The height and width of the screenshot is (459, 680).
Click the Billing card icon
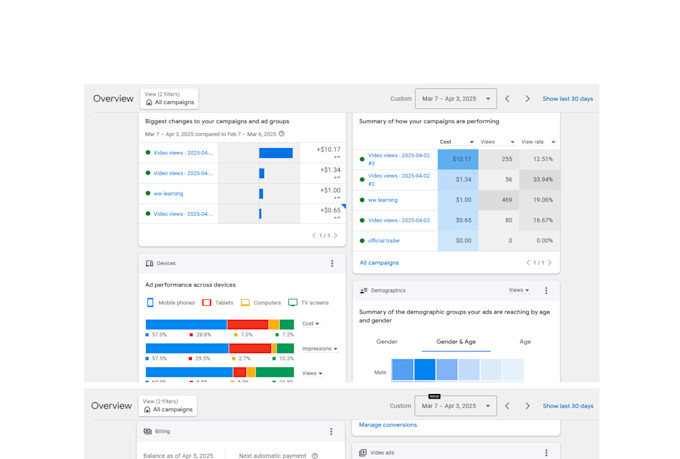(147, 431)
